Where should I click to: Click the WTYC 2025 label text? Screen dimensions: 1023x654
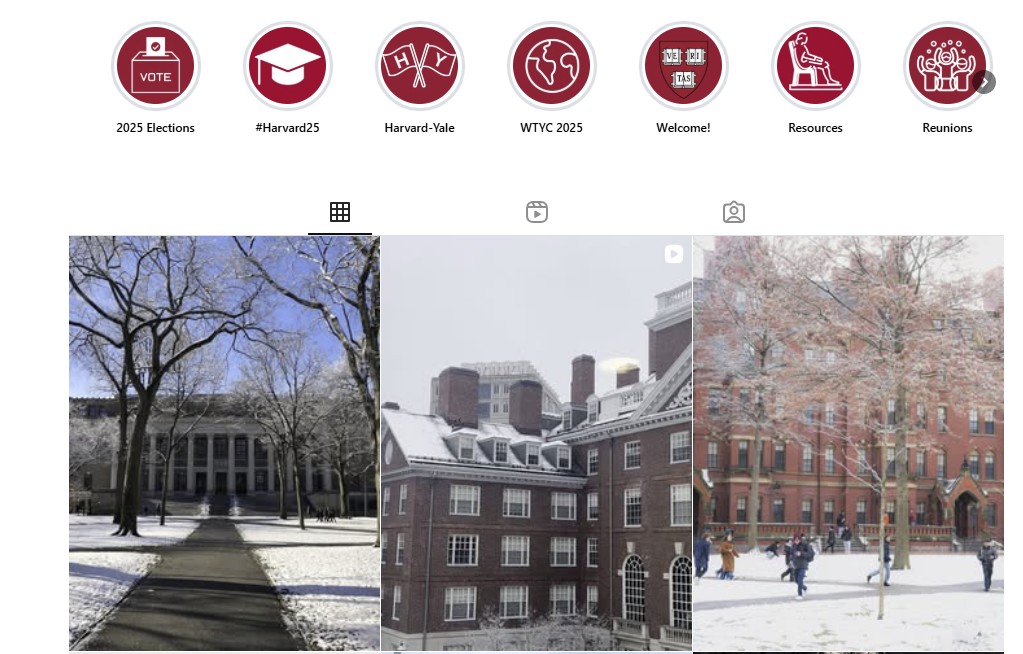(551, 128)
